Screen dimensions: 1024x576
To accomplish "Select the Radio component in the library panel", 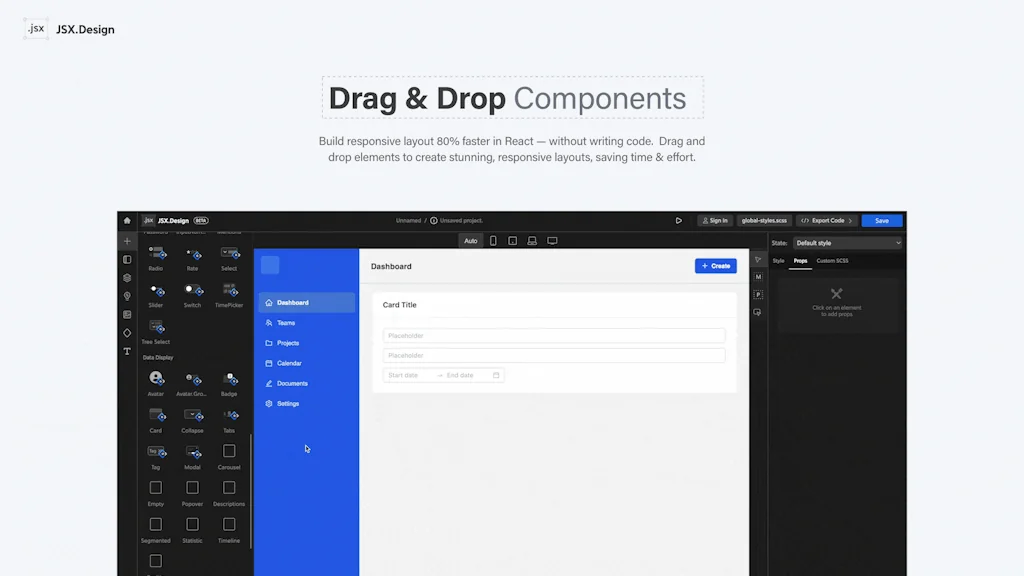I will point(155,255).
